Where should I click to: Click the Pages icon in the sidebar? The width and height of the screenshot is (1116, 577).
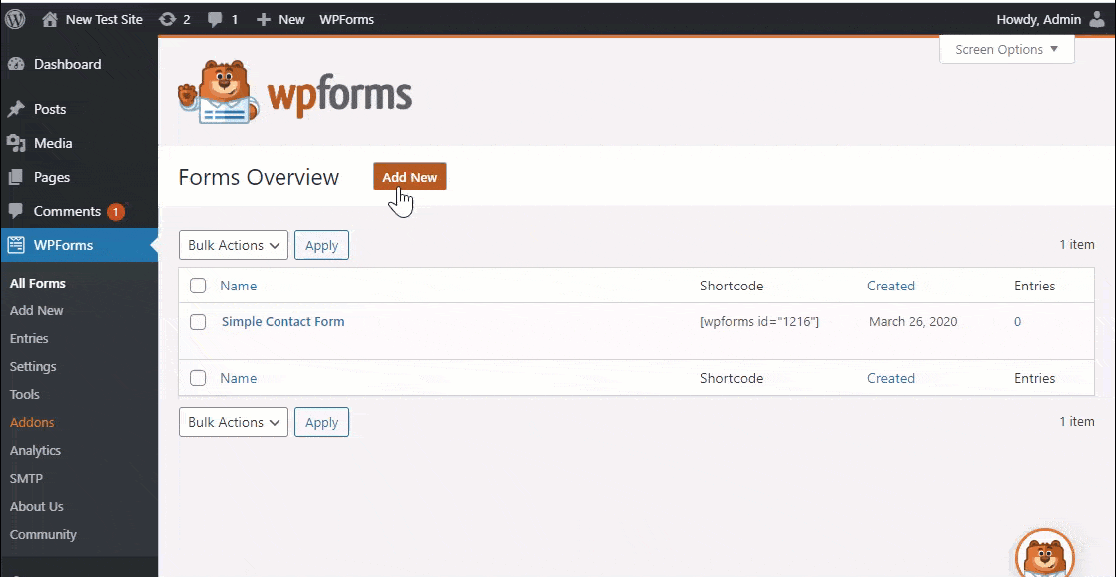[x=16, y=177]
